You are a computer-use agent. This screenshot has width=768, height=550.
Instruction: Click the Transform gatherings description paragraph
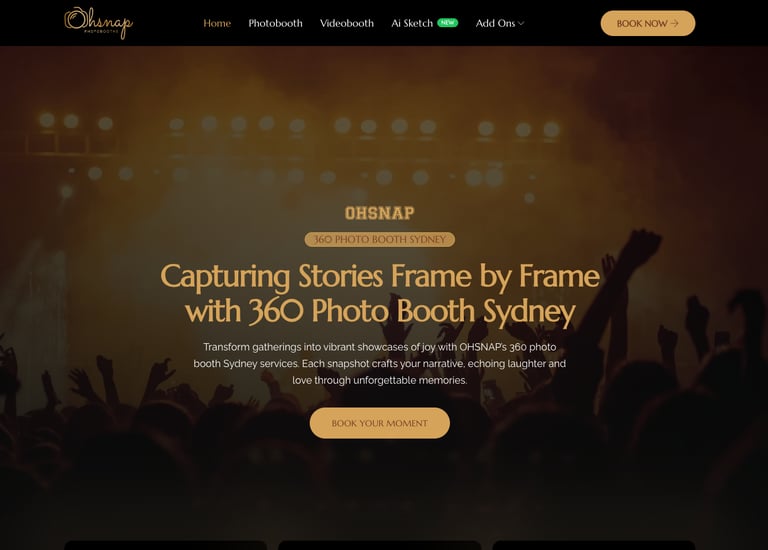tap(380, 363)
